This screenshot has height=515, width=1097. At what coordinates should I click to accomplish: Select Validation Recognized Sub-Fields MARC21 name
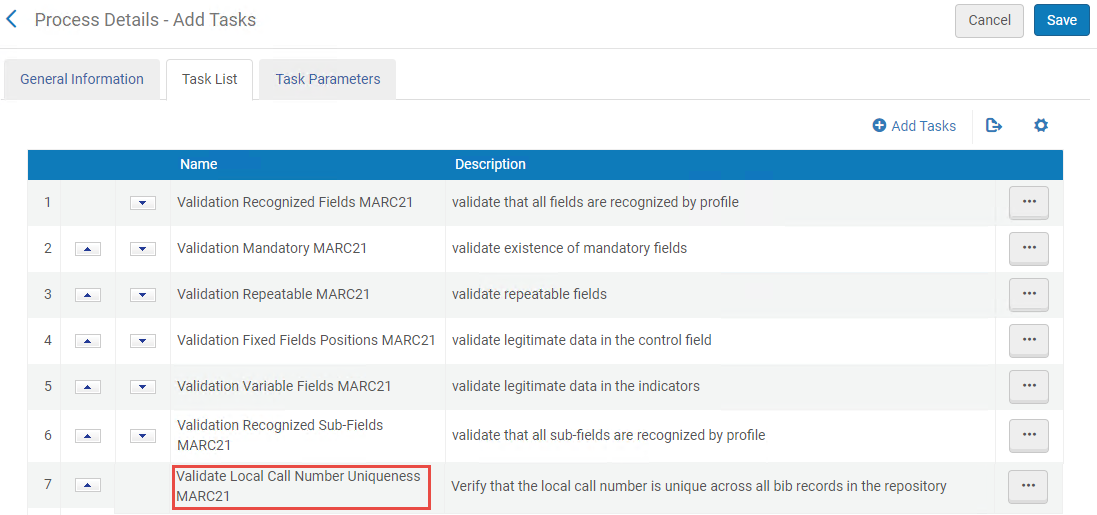point(280,435)
